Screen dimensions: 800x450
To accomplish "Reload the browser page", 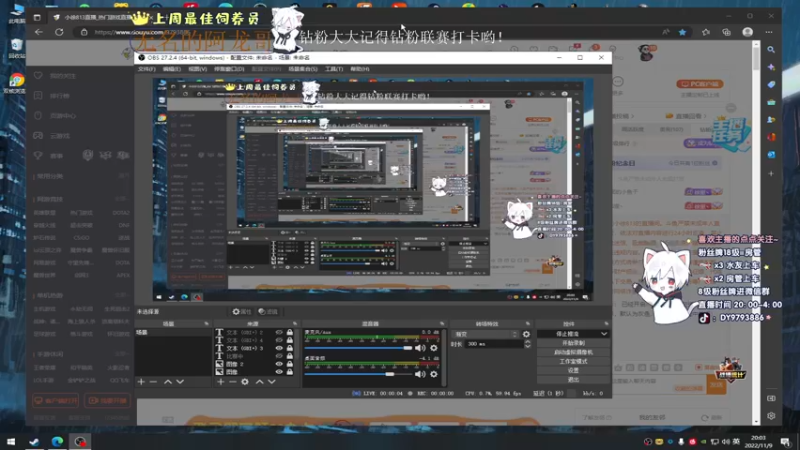I will click(59, 32).
